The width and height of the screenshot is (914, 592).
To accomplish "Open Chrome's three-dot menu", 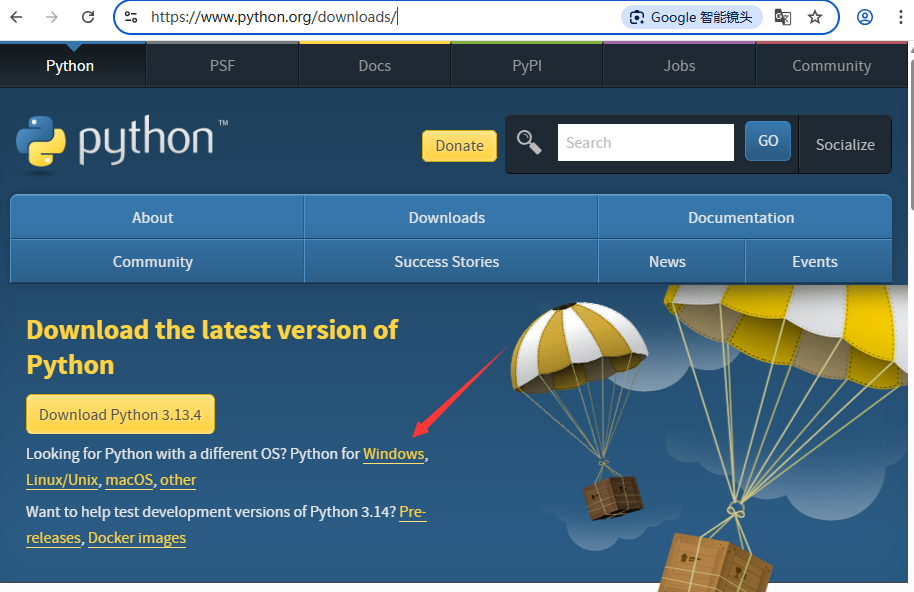I will click(x=901, y=16).
